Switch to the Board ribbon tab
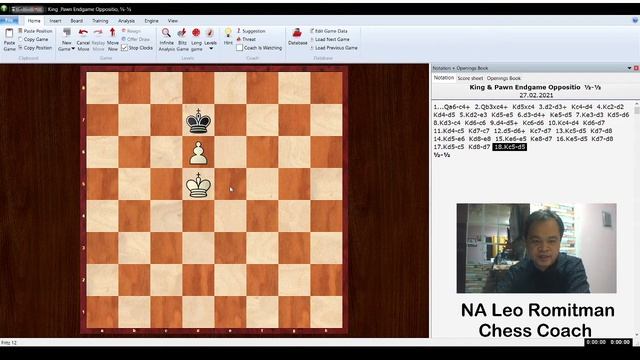Image resolution: width=640 pixels, height=360 pixels. (76, 21)
